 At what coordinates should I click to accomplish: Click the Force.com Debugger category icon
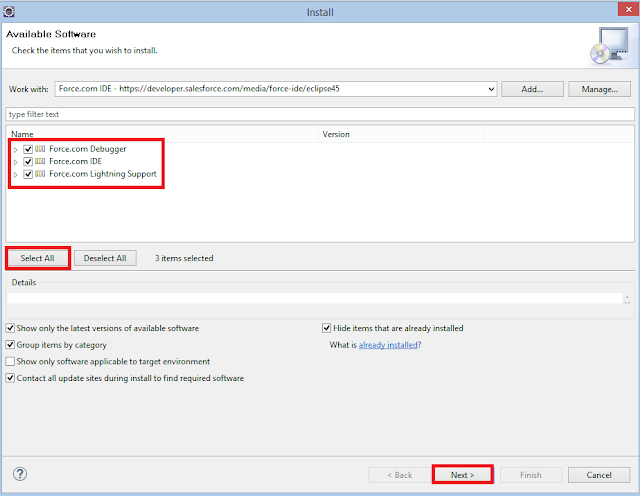[40, 149]
